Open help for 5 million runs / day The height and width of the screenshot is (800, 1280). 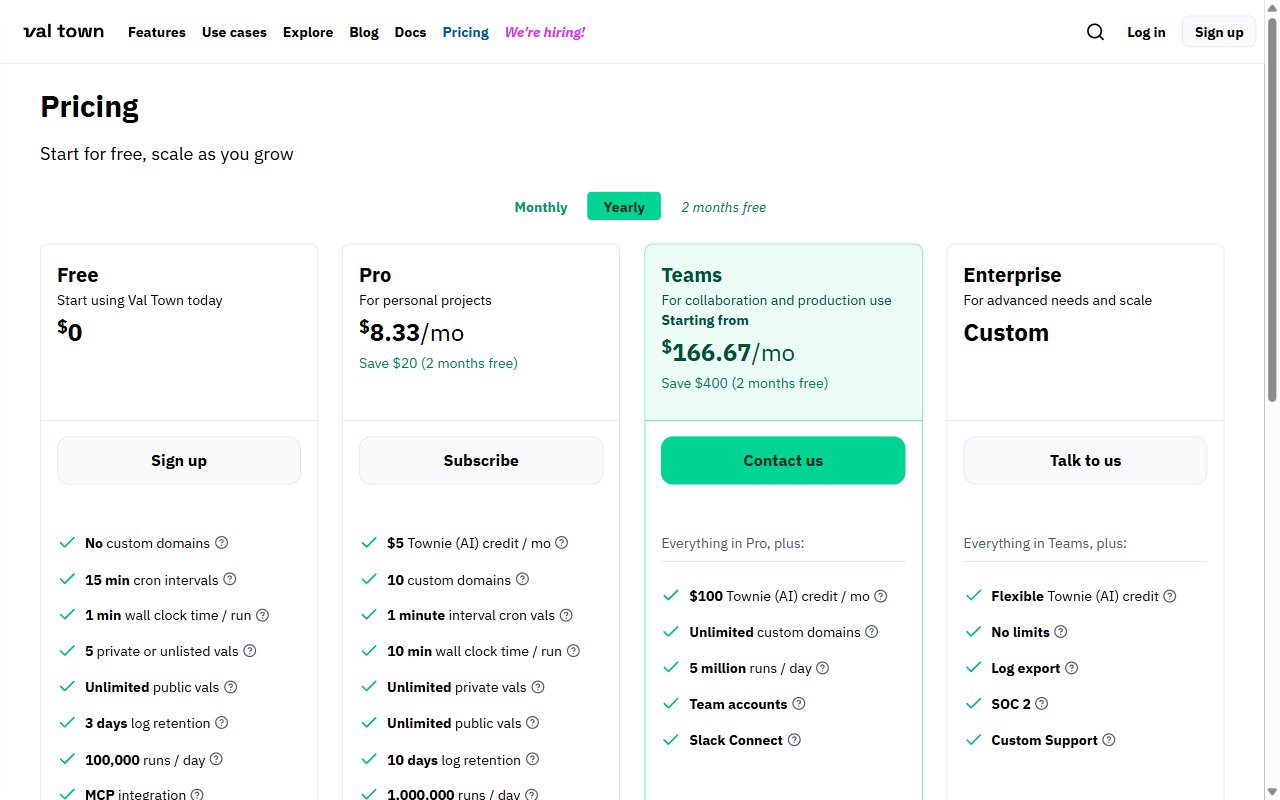tap(823, 668)
